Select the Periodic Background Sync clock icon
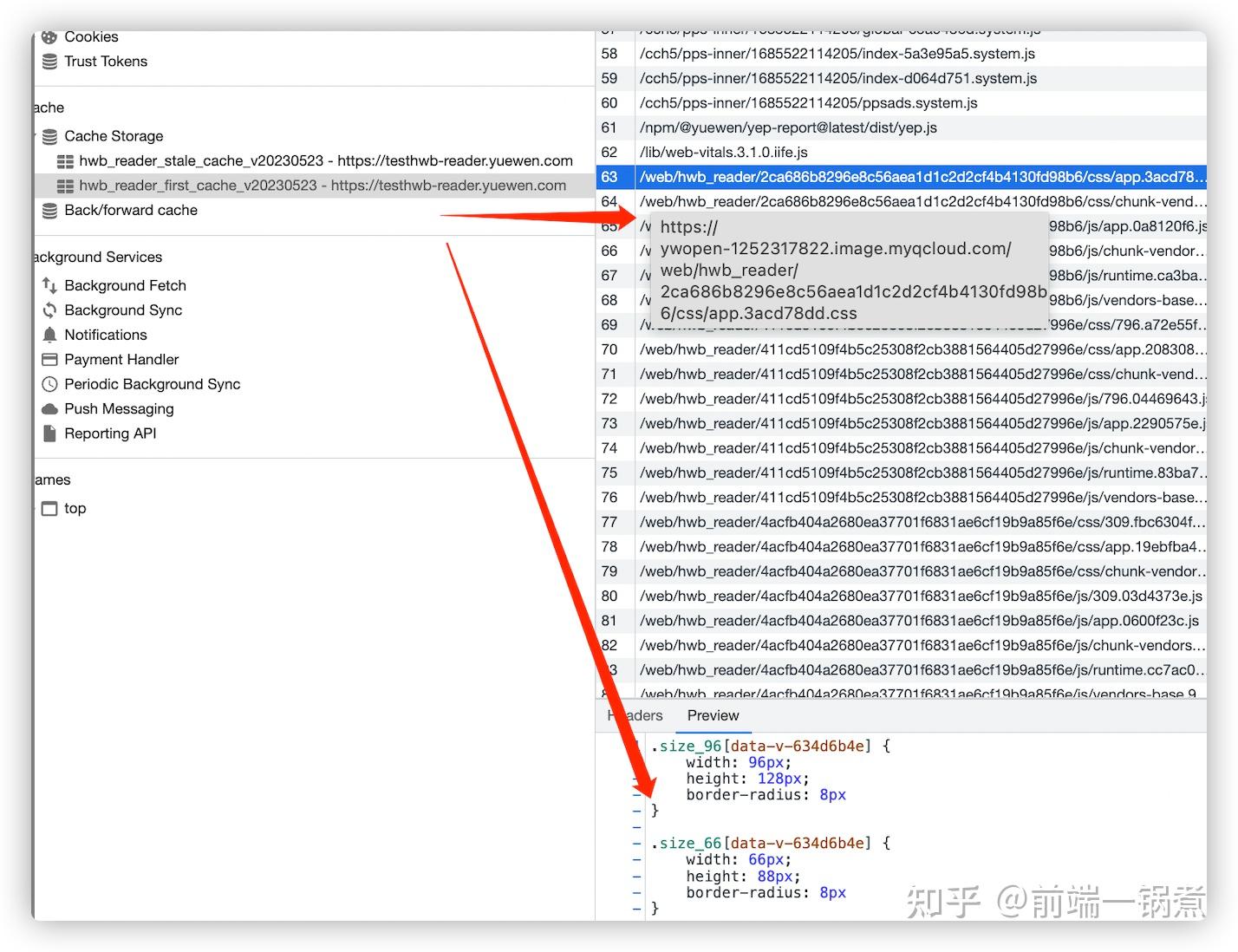The height and width of the screenshot is (952, 1238). point(49,384)
